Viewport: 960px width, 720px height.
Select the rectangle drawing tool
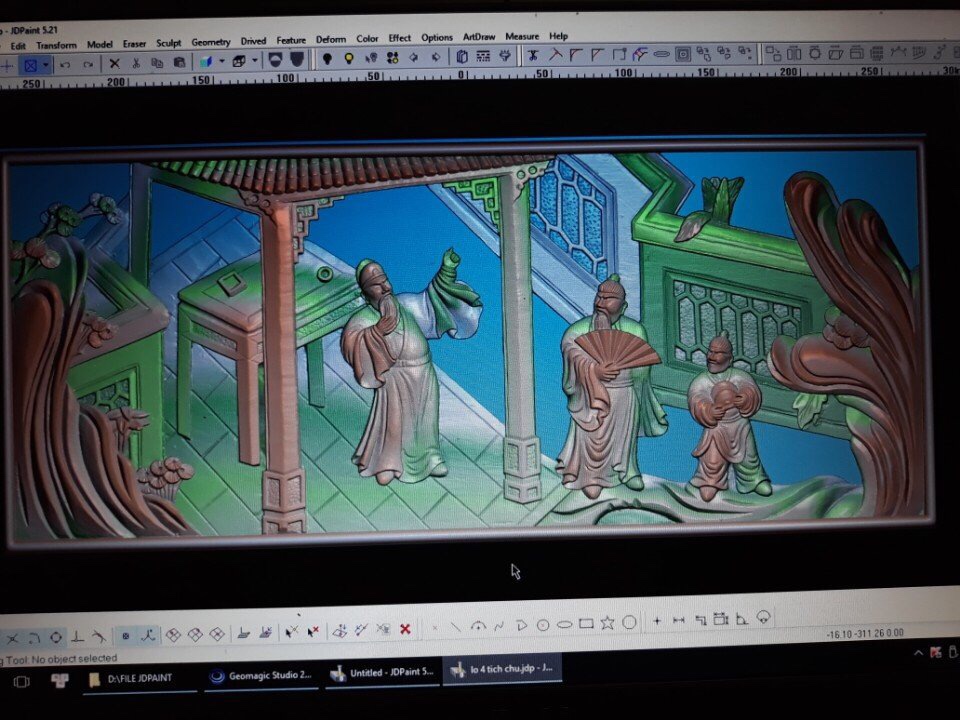point(586,623)
